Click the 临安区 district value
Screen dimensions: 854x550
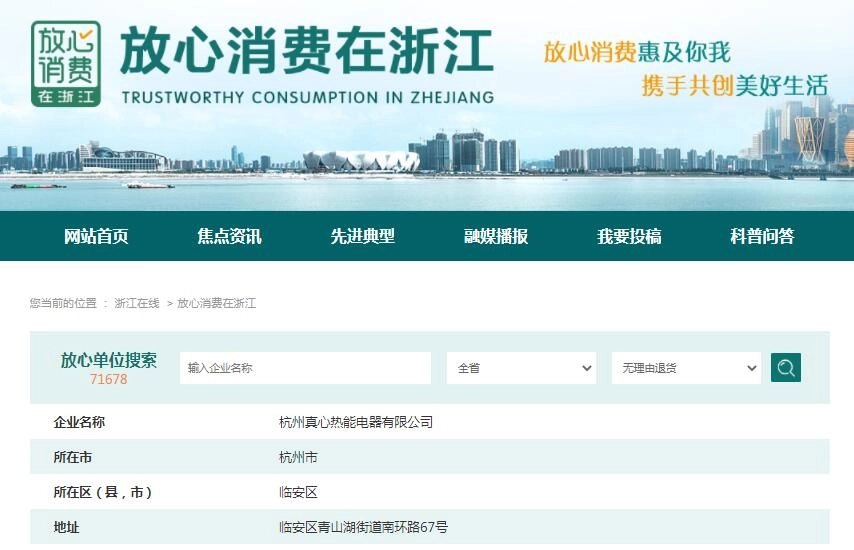[x=298, y=492]
